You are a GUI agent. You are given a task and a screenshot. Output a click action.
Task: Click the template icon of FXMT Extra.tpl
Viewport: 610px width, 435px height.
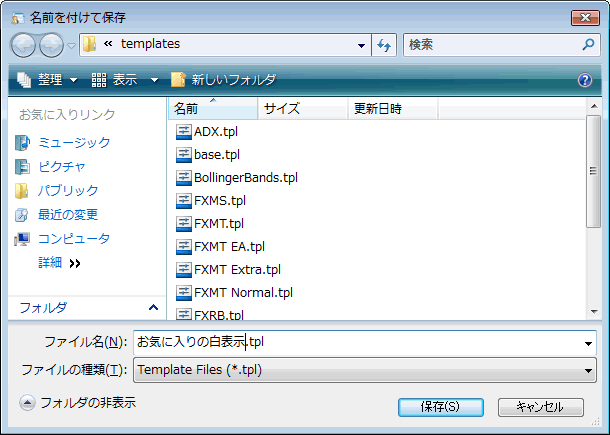(x=184, y=270)
